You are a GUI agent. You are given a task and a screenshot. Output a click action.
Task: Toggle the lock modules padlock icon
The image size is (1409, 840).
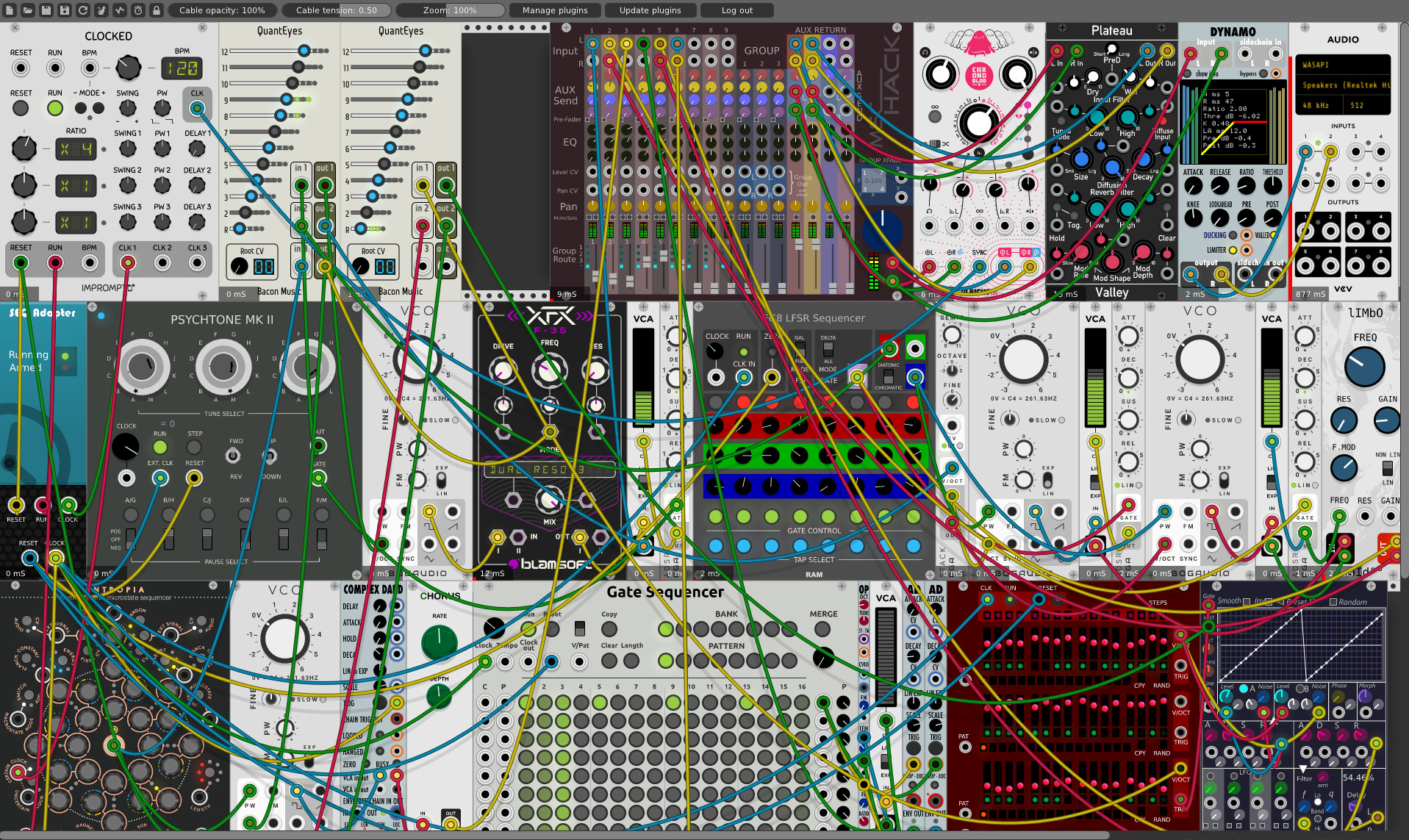click(x=156, y=10)
